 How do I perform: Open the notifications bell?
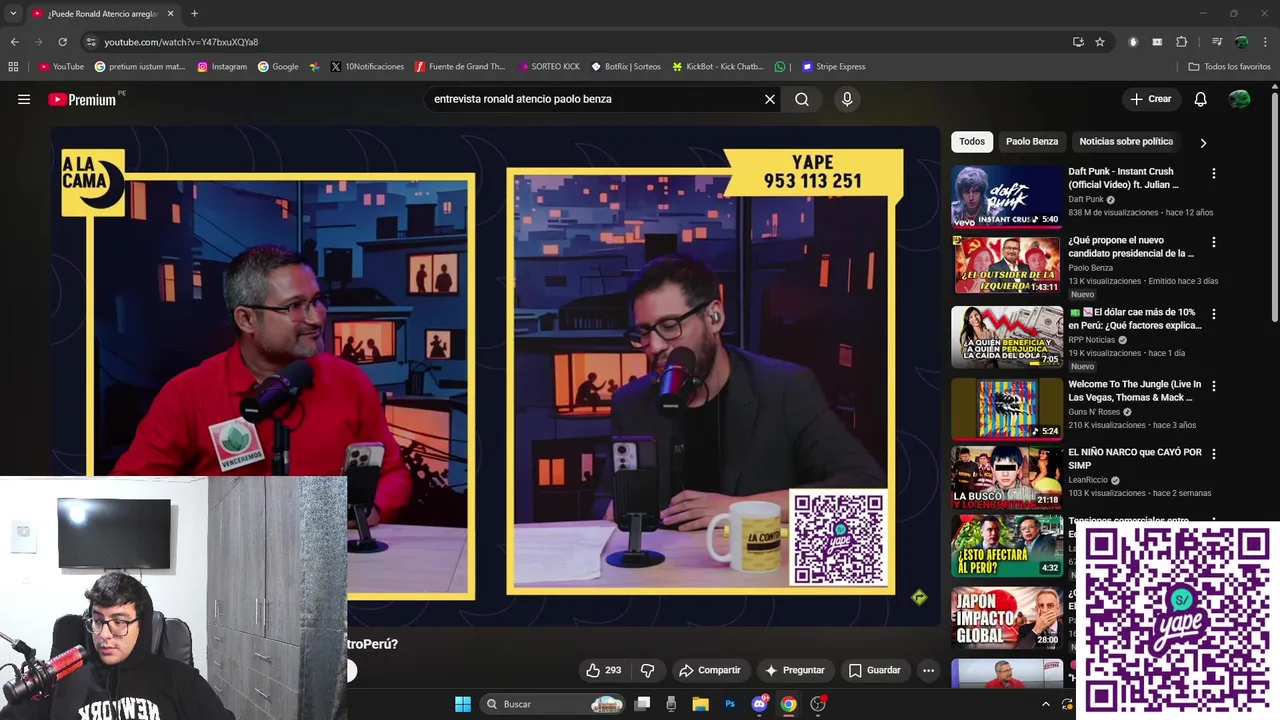point(1201,99)
